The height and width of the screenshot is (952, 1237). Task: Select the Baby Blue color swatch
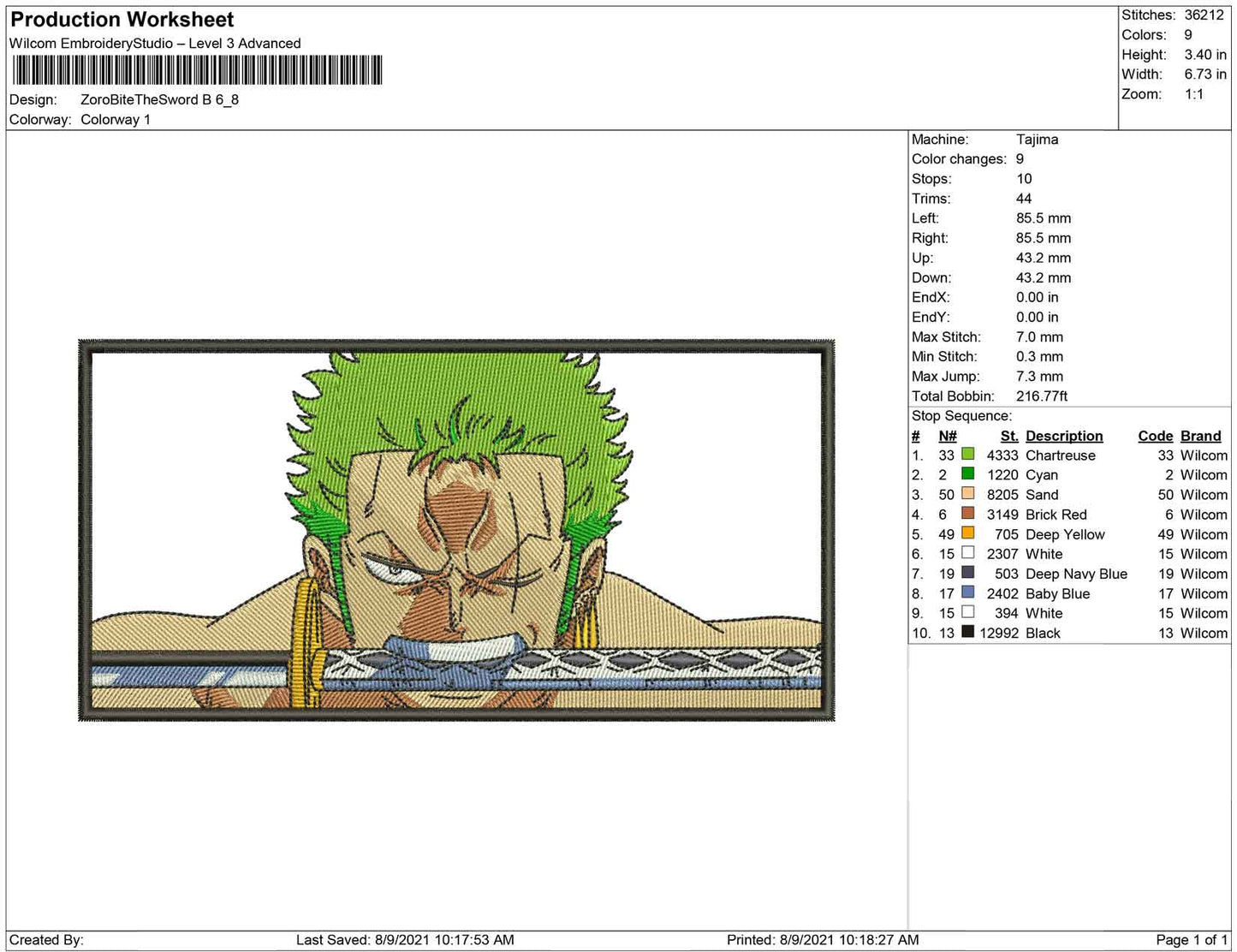pyautogui.click(x=967, y=592)
